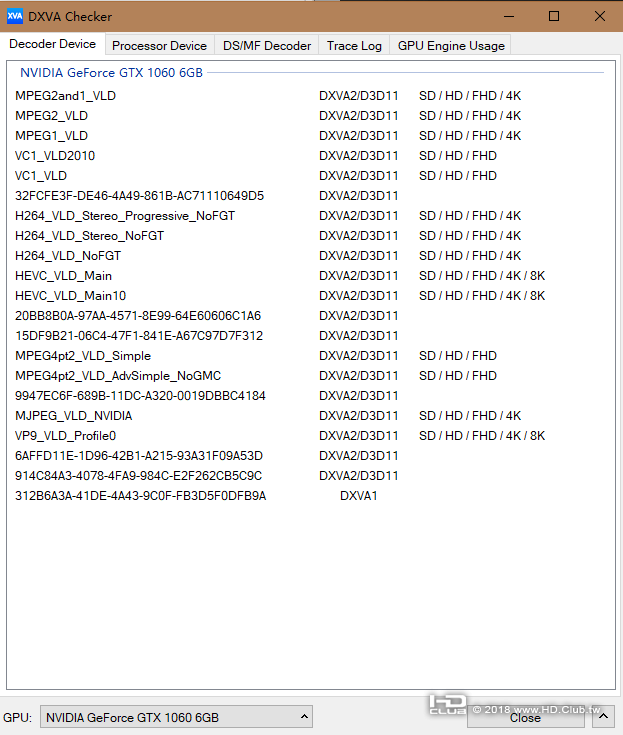Select the MPEG4pt2_VLD_Simple entry
This screenshot has height=735, width=623.
point(83,355)
